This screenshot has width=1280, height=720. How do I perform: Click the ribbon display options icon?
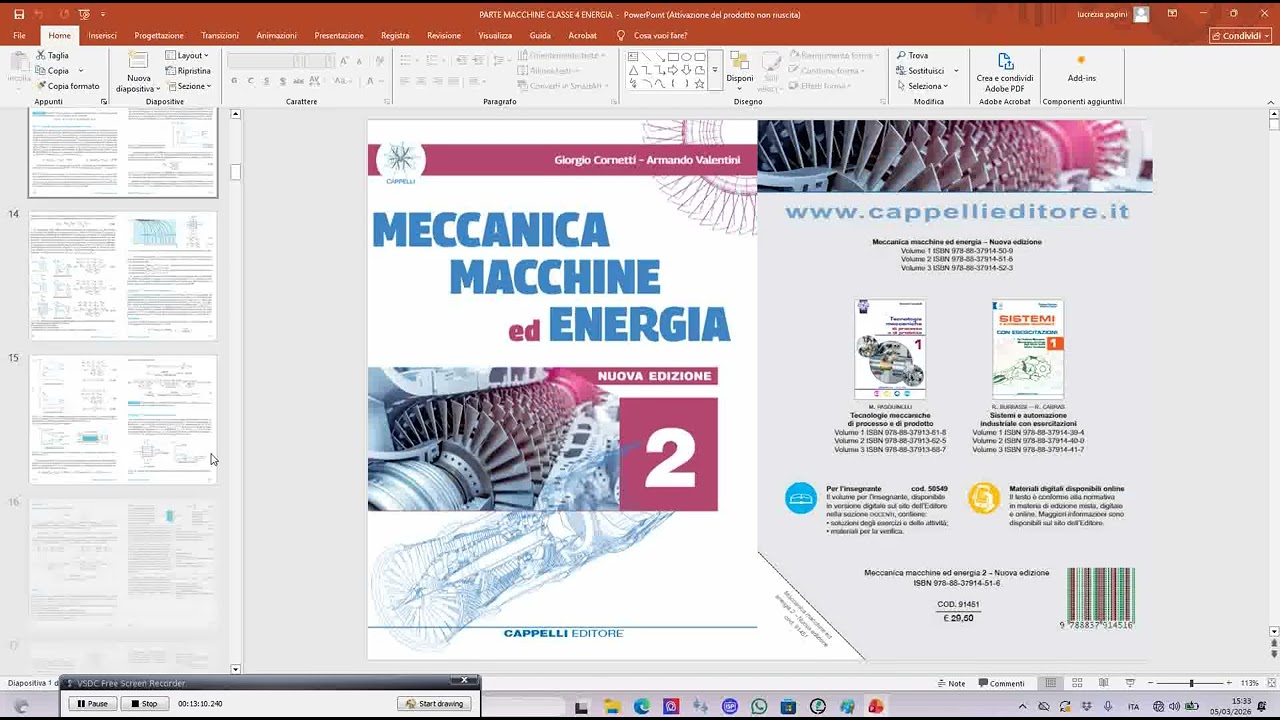pos(1172,14)
